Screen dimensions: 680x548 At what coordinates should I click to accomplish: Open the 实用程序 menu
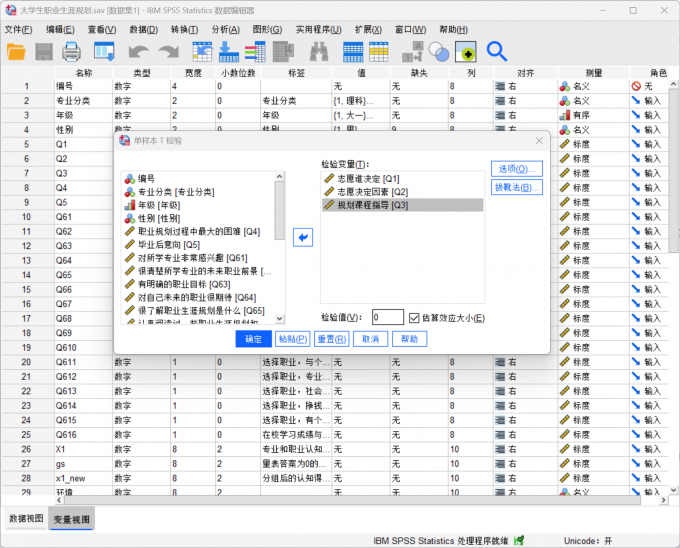[x=319, y=29]
